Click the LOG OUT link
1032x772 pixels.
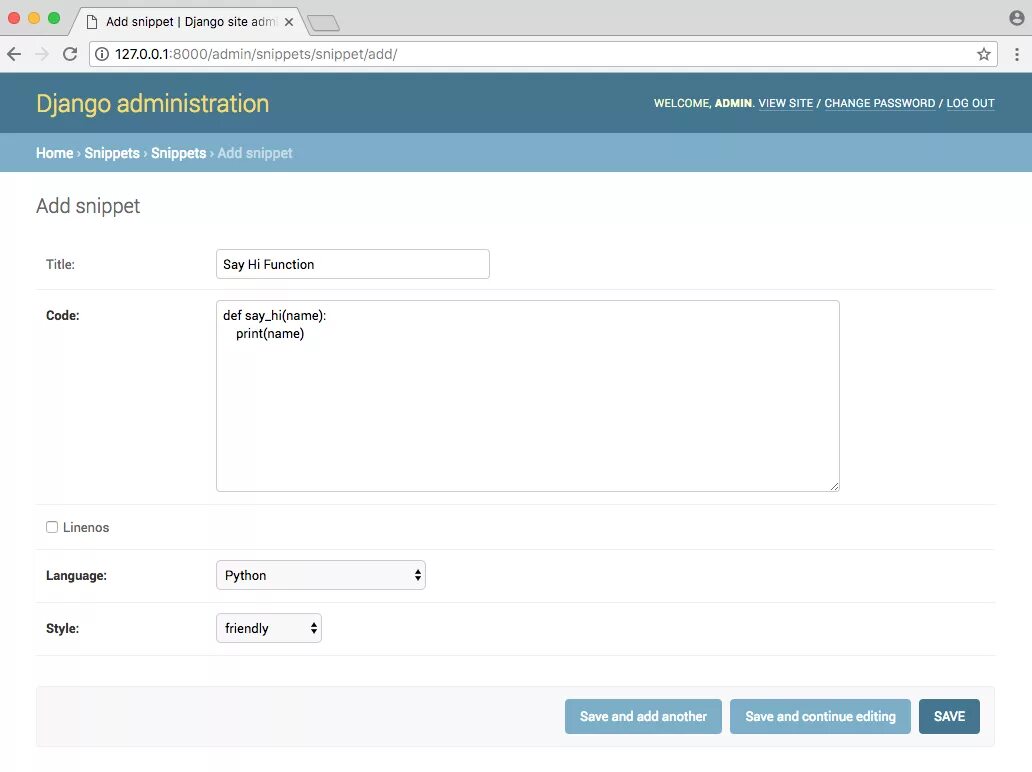coord(970,103)
